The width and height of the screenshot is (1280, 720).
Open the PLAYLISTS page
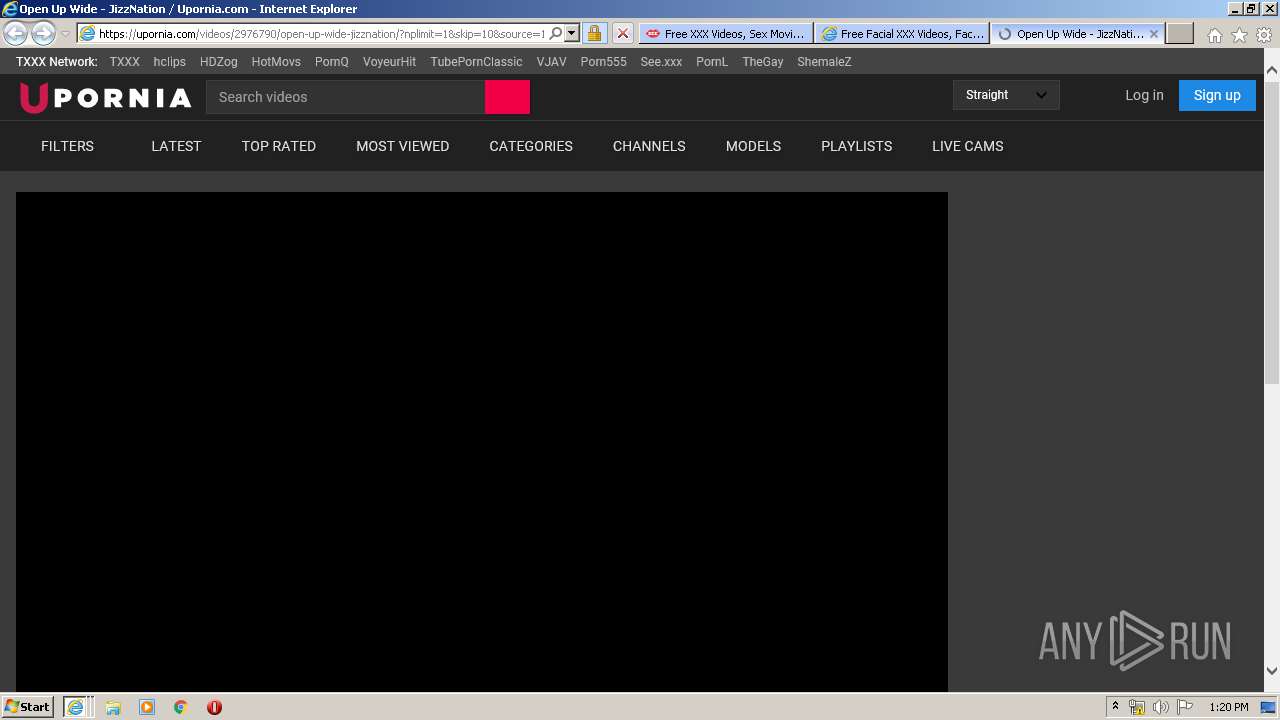pos(856,146)
